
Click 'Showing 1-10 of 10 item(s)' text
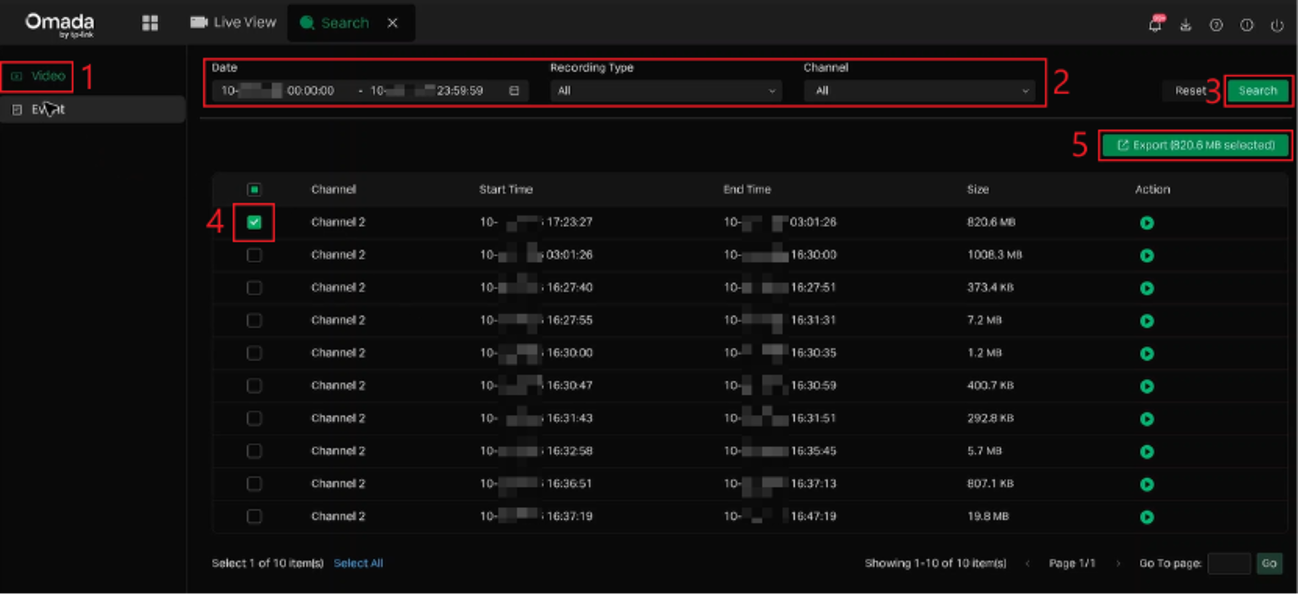pyautogui.click(x=936, y=564)
